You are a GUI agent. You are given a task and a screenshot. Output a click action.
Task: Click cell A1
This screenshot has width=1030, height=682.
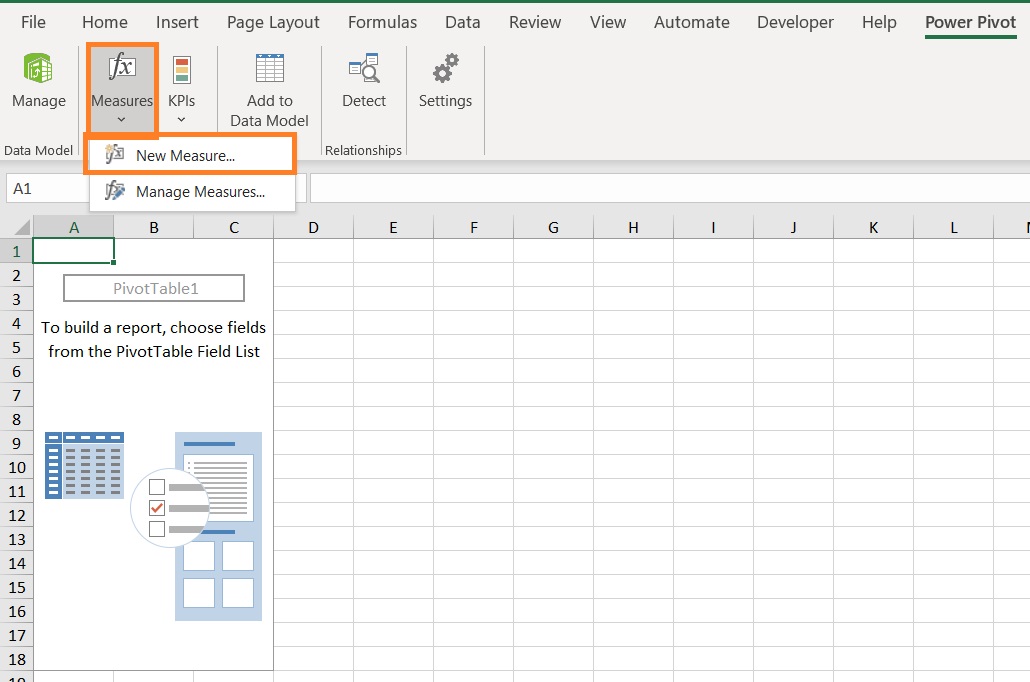click(x=74, y=251)
